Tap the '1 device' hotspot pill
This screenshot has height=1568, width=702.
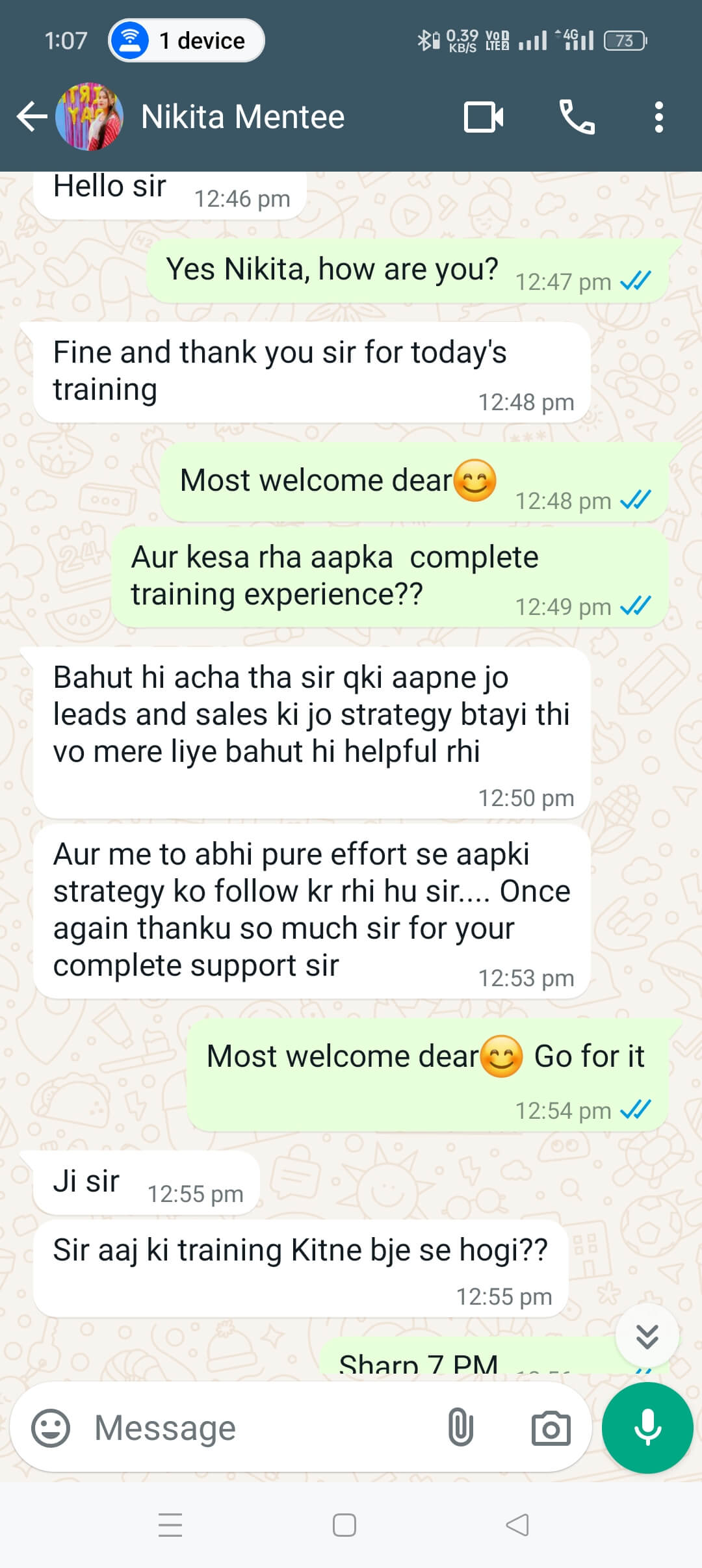tap(186, 40)
